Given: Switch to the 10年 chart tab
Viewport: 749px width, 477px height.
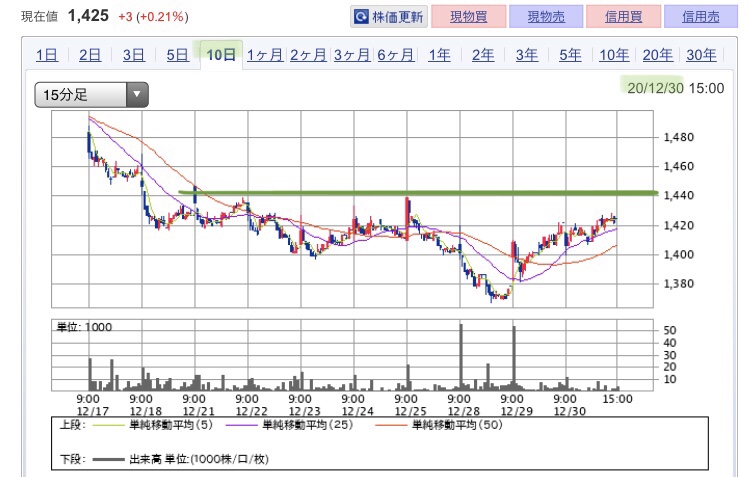Looking at the screenshot, I should click(614, 55).
